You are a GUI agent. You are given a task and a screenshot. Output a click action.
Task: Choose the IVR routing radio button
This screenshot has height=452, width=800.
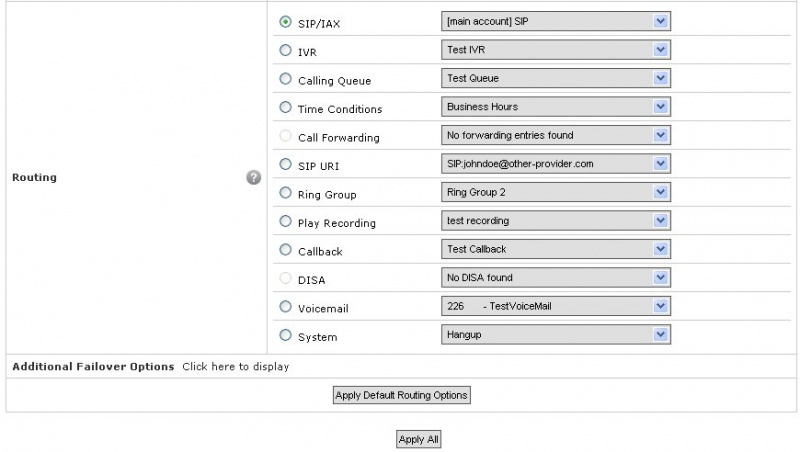point(285,51)
